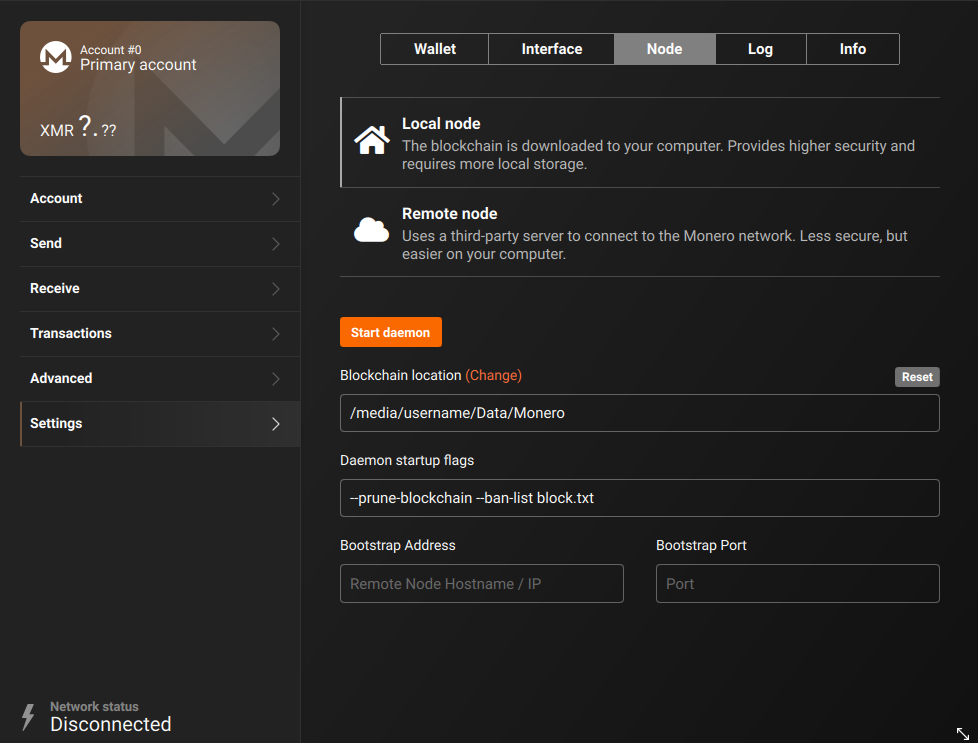
Task: Expand the Account menu chevron
Action: pos(276,199)
